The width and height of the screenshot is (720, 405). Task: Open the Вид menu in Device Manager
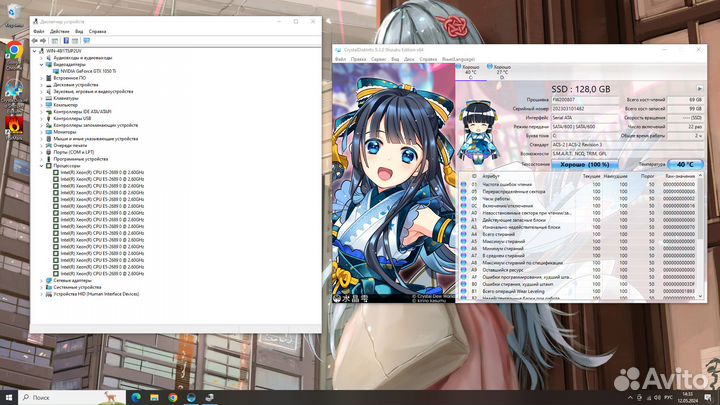click(79, 31)
